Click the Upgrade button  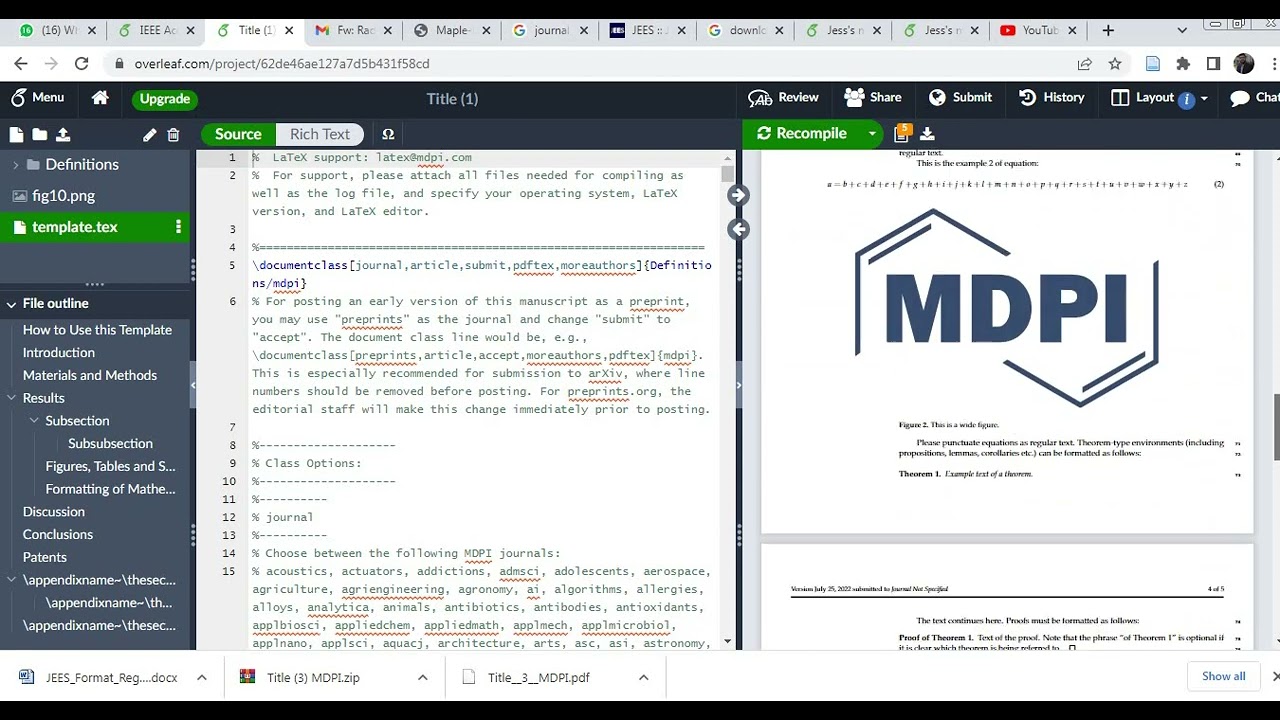pyautogui.click(x=165, y=99)
